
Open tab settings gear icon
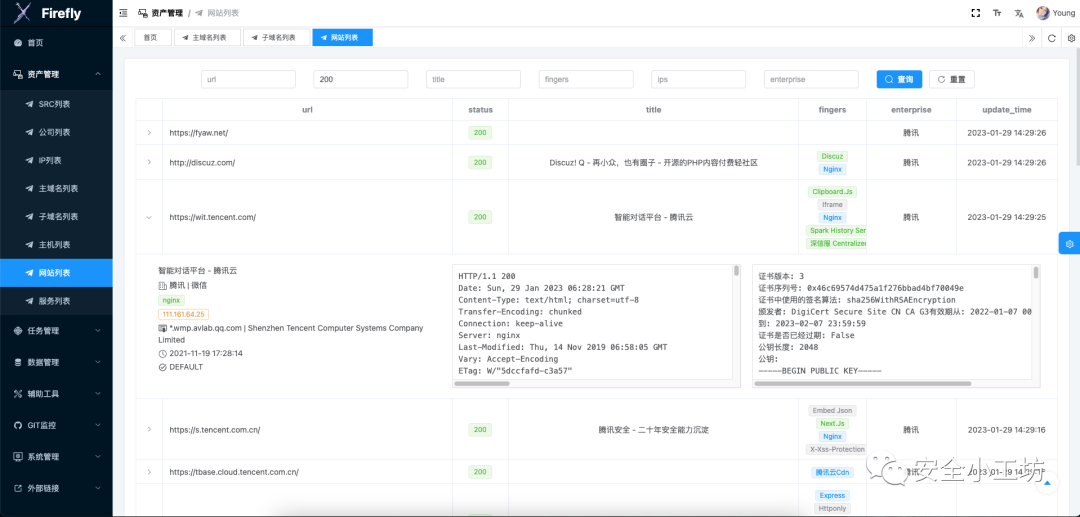point(1071,38)
